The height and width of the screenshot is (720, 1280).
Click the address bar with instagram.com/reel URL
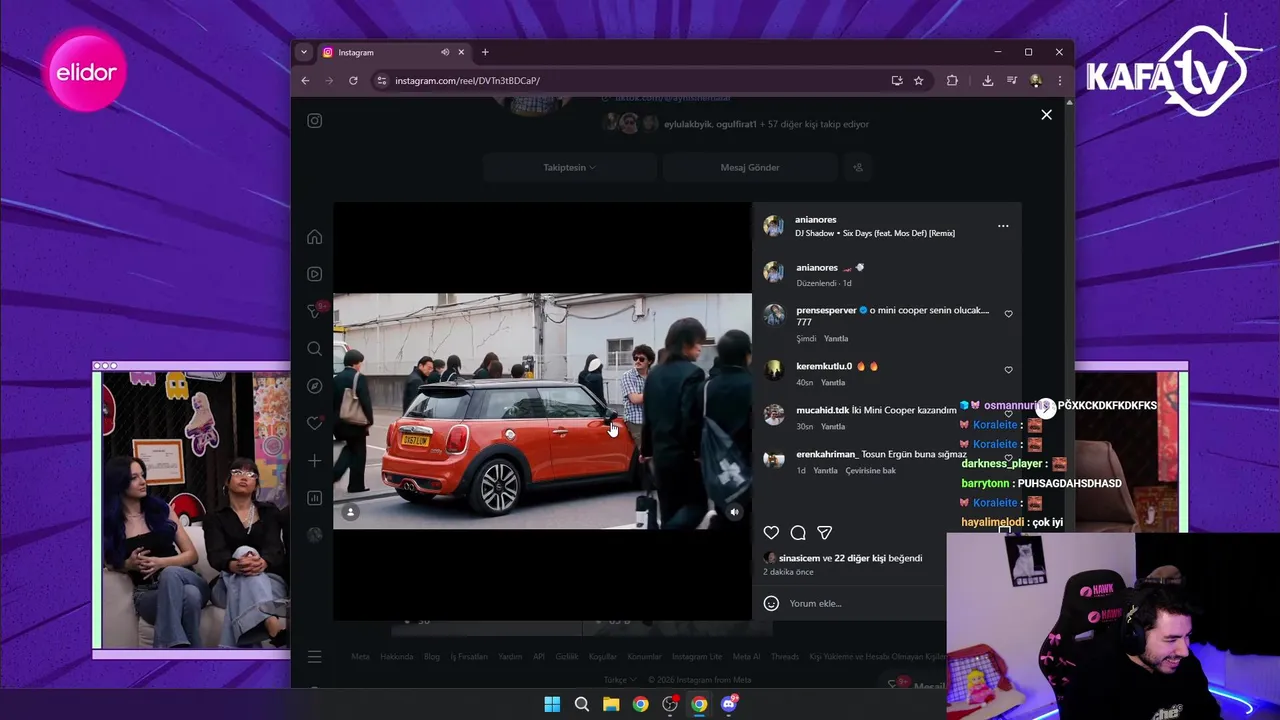coord(630,81)
